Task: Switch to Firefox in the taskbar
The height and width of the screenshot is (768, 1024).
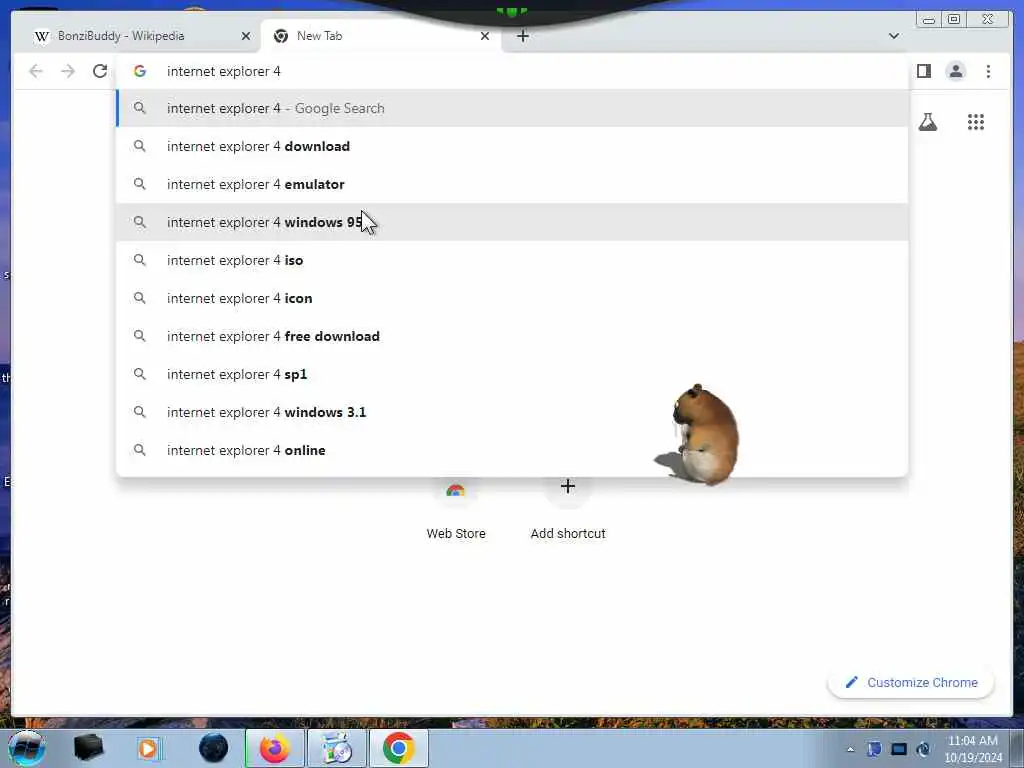Action: coord(274,748)
